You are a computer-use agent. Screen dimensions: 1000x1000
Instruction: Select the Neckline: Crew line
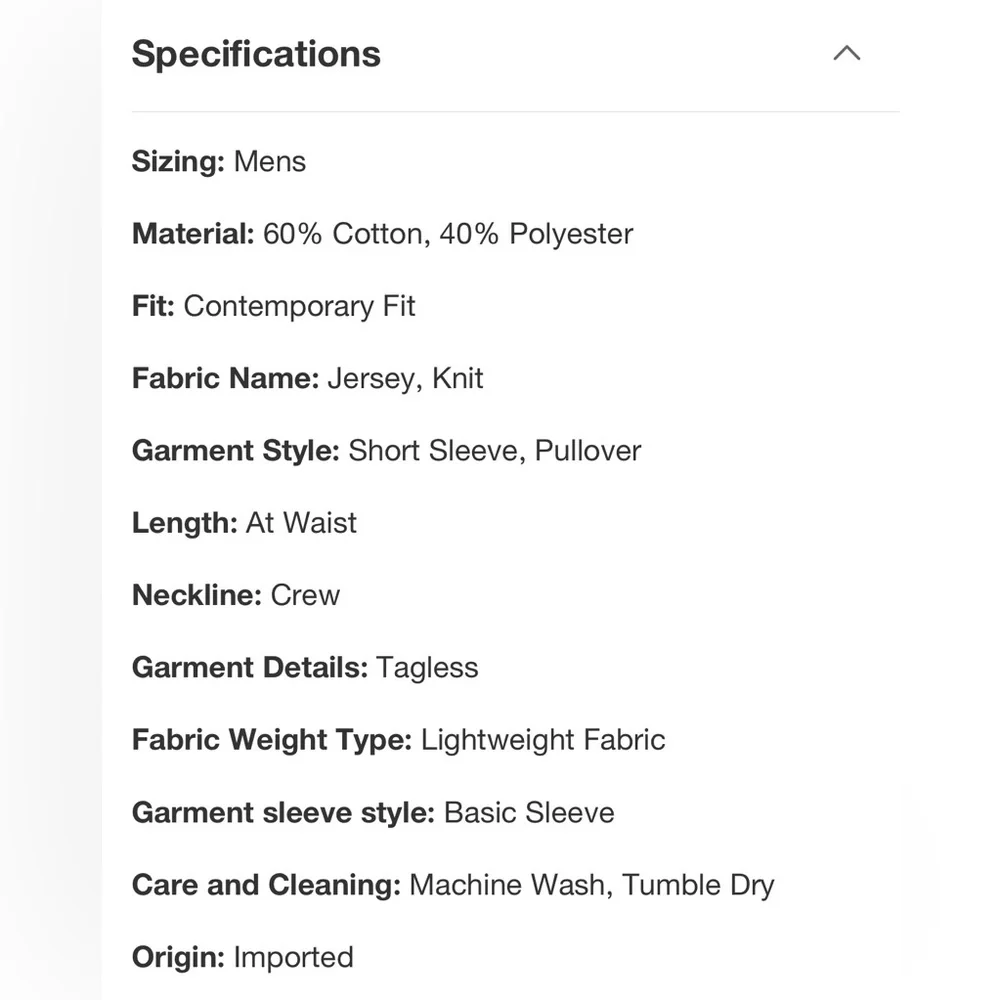236,595
